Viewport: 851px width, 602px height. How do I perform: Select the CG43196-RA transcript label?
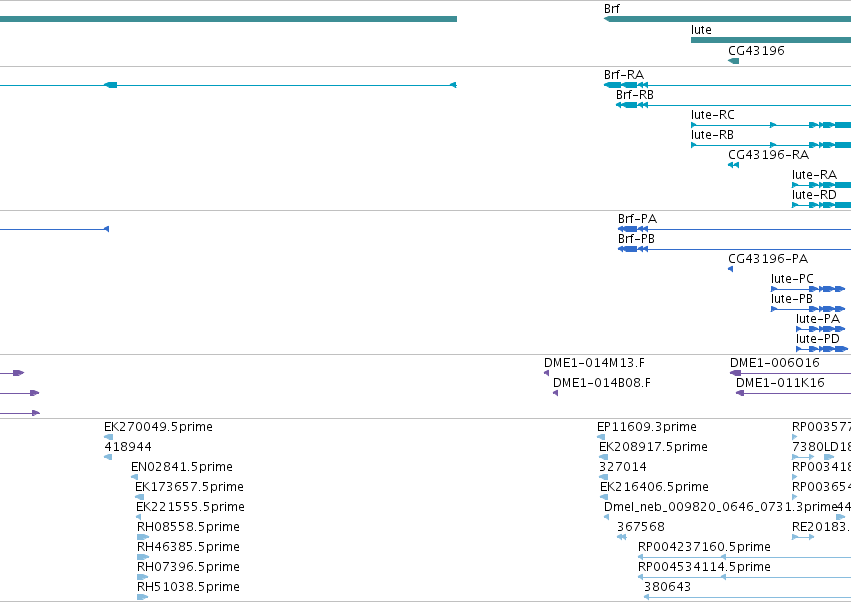(769, 155)
